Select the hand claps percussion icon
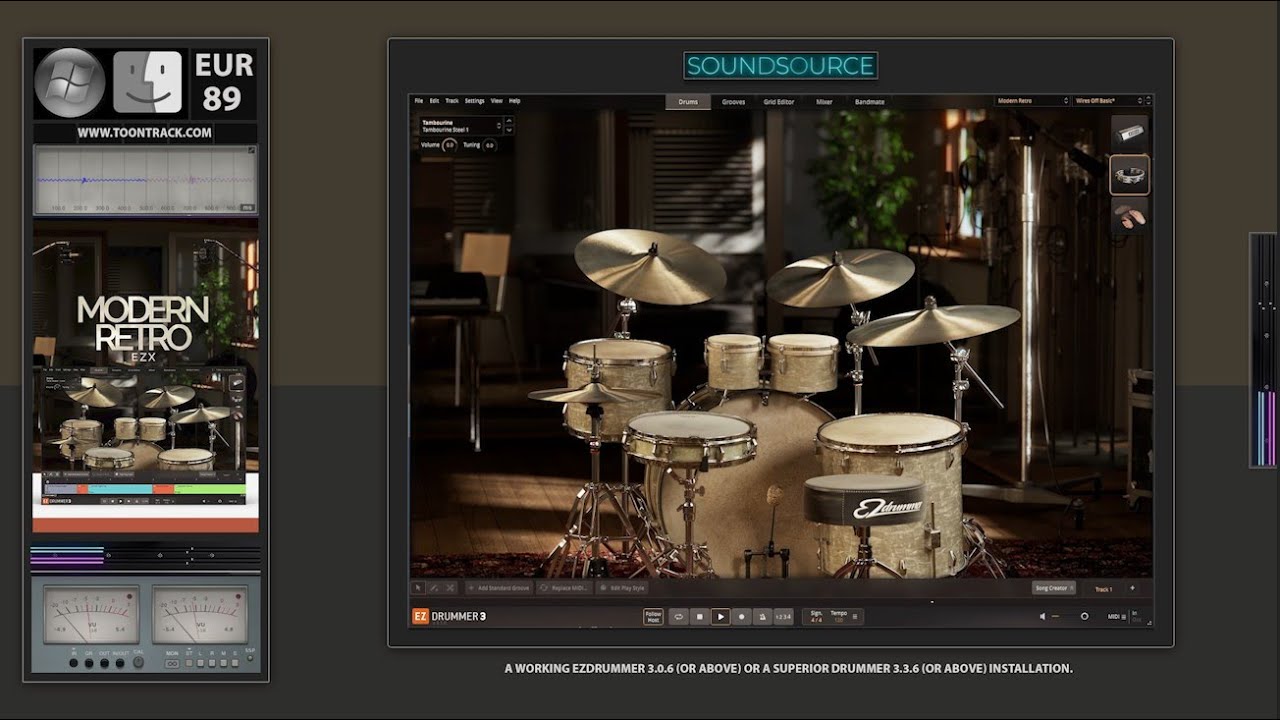Viewport: 1280px width, 720px height. click(1130, 215)
